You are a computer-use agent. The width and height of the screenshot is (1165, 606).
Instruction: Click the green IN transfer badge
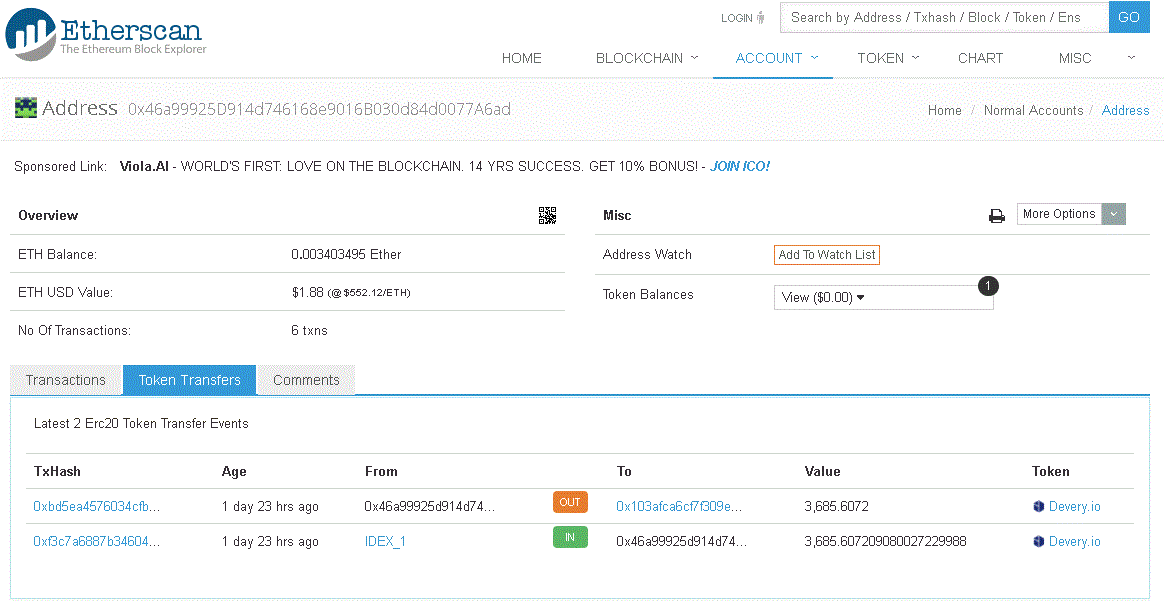[570, 537]
